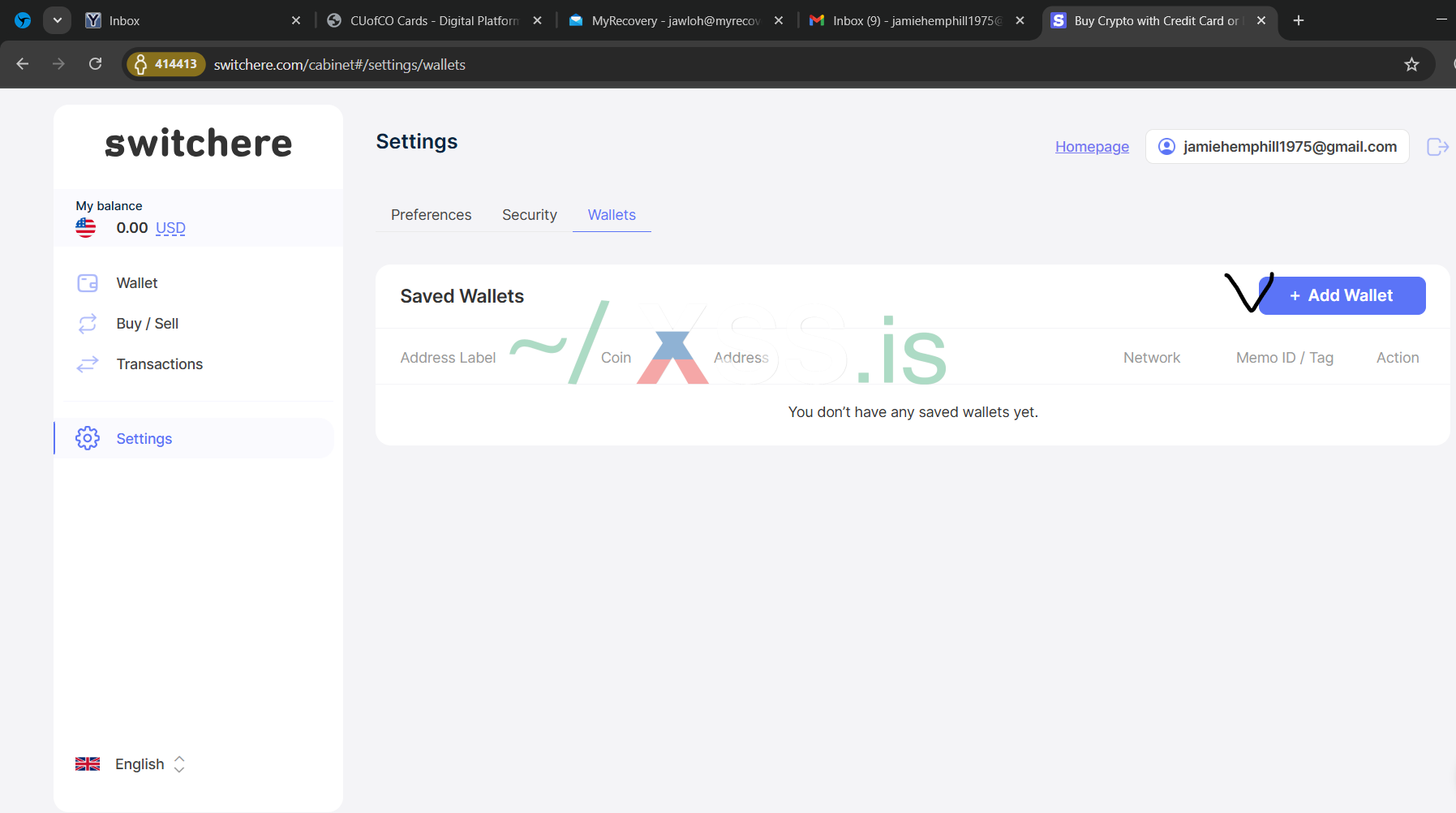The image size is (1456, 813).
Task: Click the UK flag language icon
Action: [88, 764]
